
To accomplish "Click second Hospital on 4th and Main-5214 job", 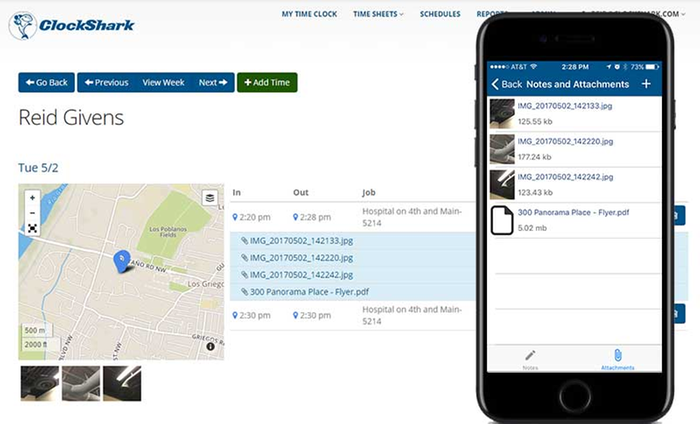I will [x=412, y=316].
